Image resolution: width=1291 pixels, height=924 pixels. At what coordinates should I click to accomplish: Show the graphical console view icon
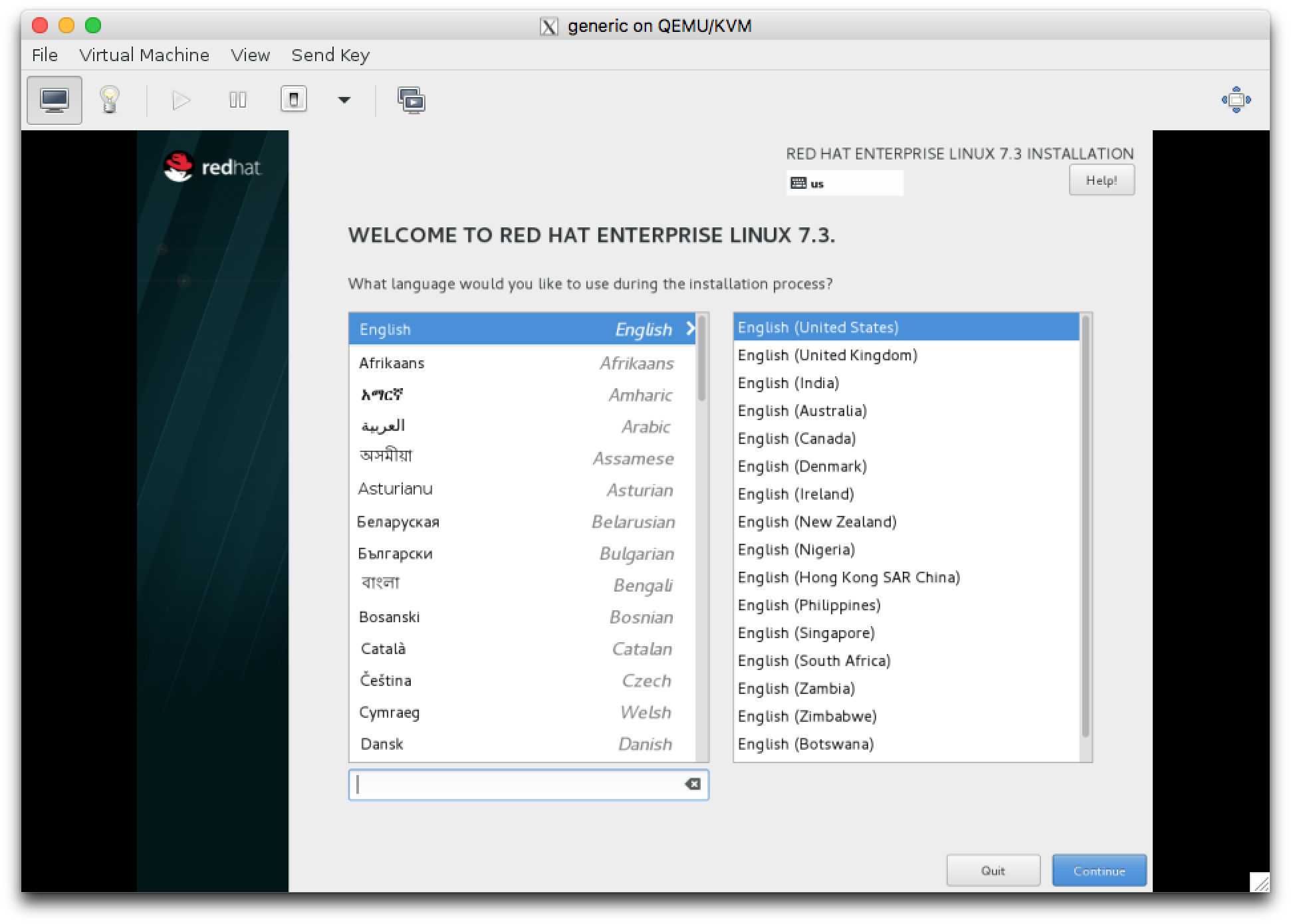click(55, 100)
